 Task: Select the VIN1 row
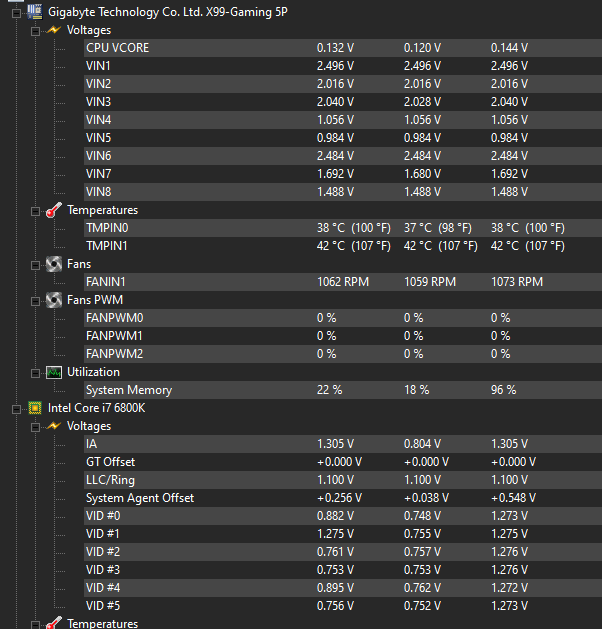click(x=343, y=66)
